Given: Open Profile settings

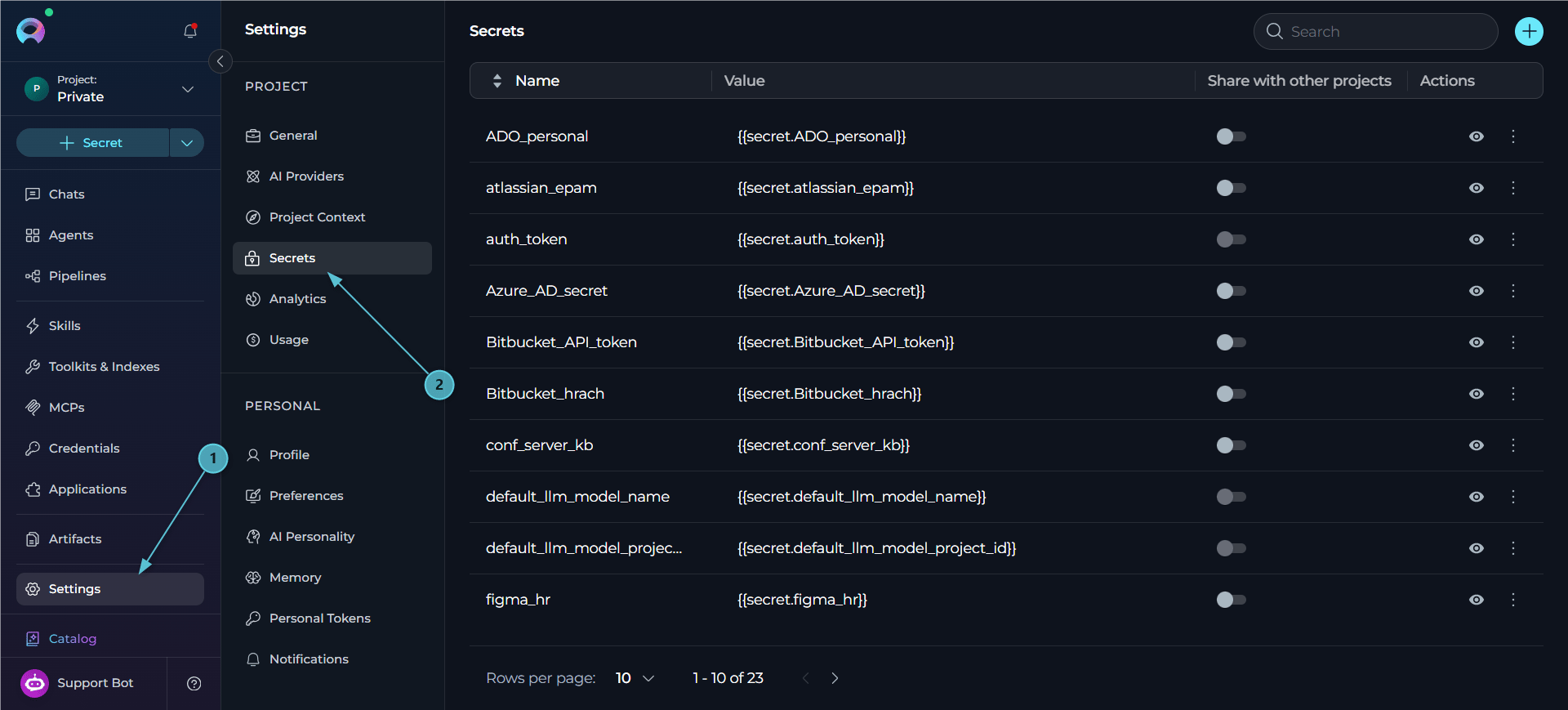Looking at the screenshot, I should point(332,455).
